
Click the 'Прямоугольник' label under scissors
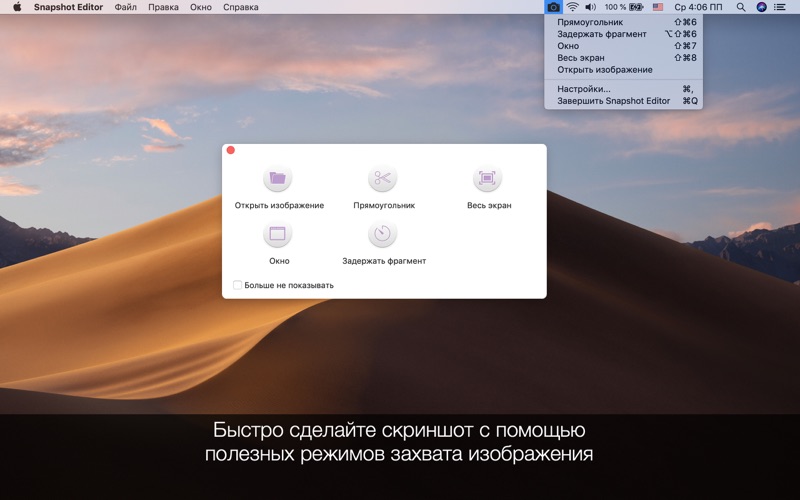click(384, 205)
